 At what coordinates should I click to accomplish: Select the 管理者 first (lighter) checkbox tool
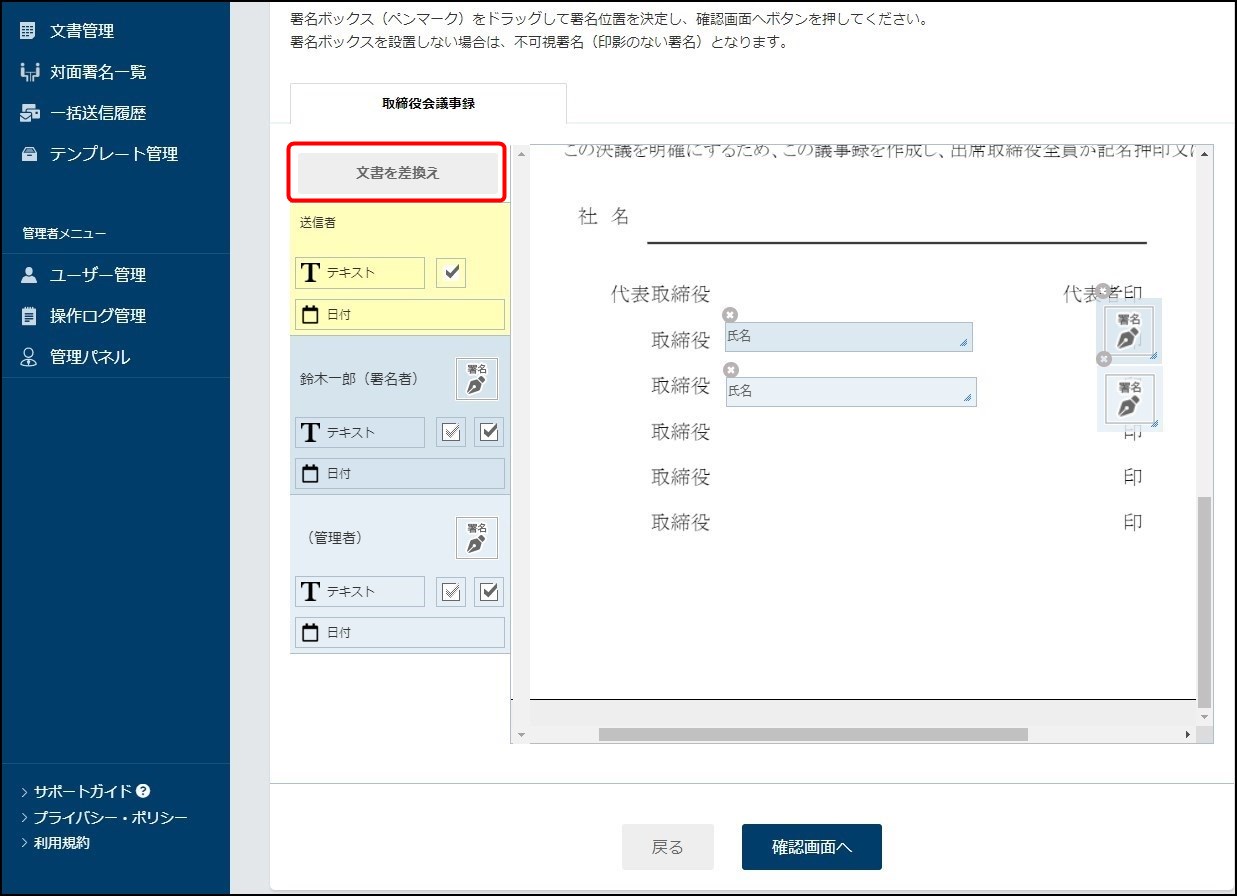pos(451,591)
